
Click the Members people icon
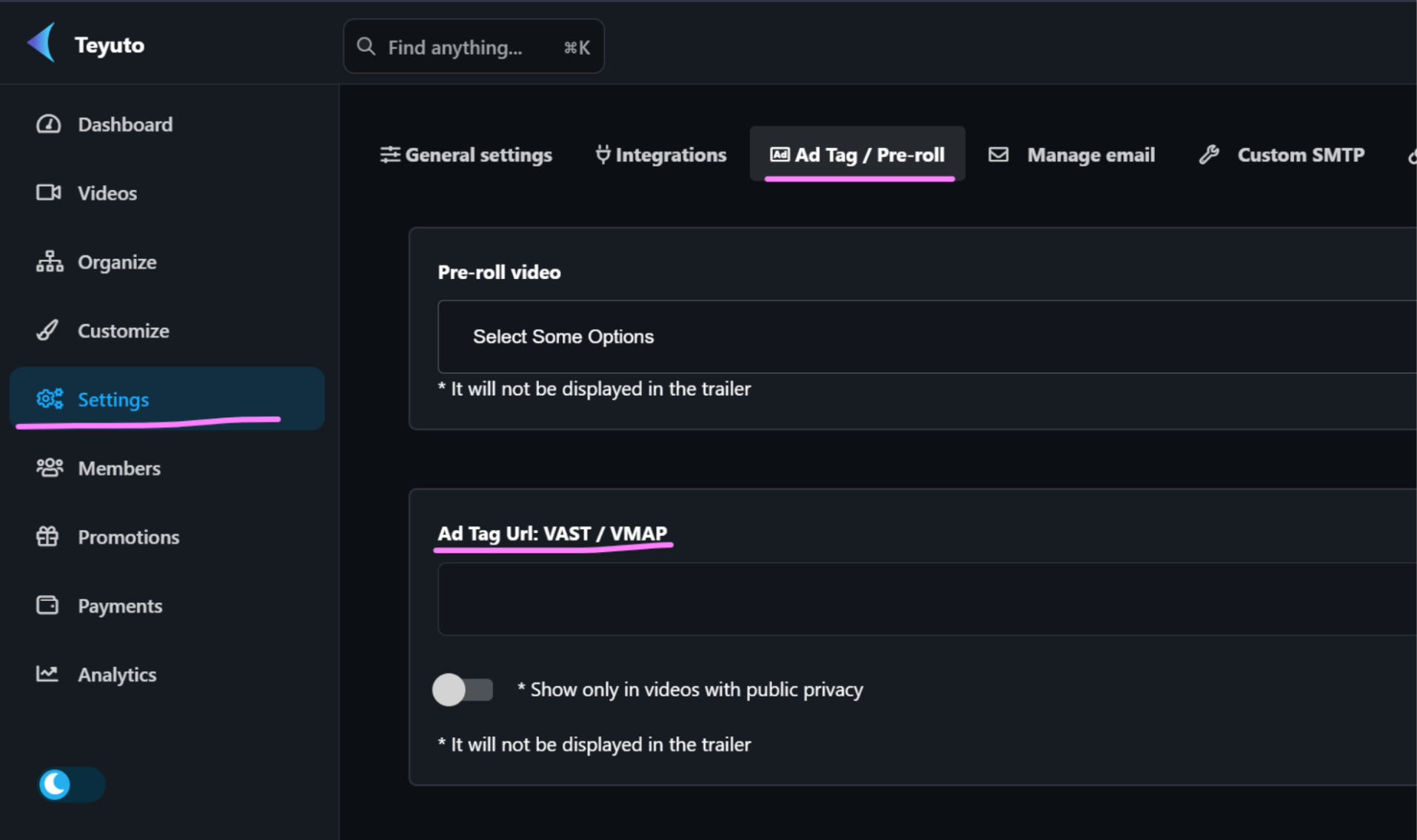(x=50, y=468)
